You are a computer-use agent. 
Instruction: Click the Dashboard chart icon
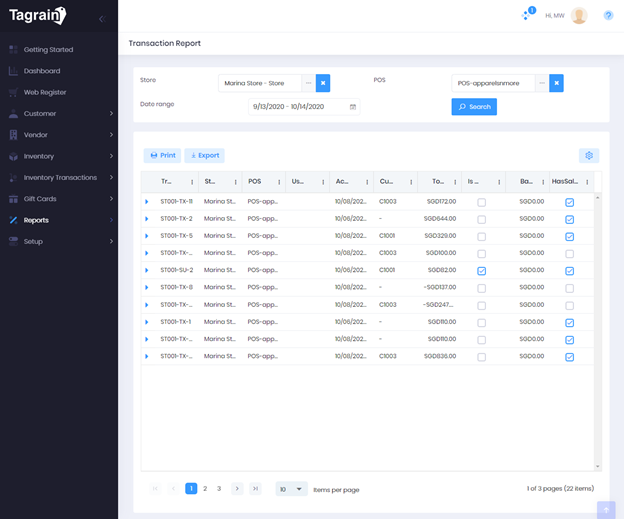(13, 71)
